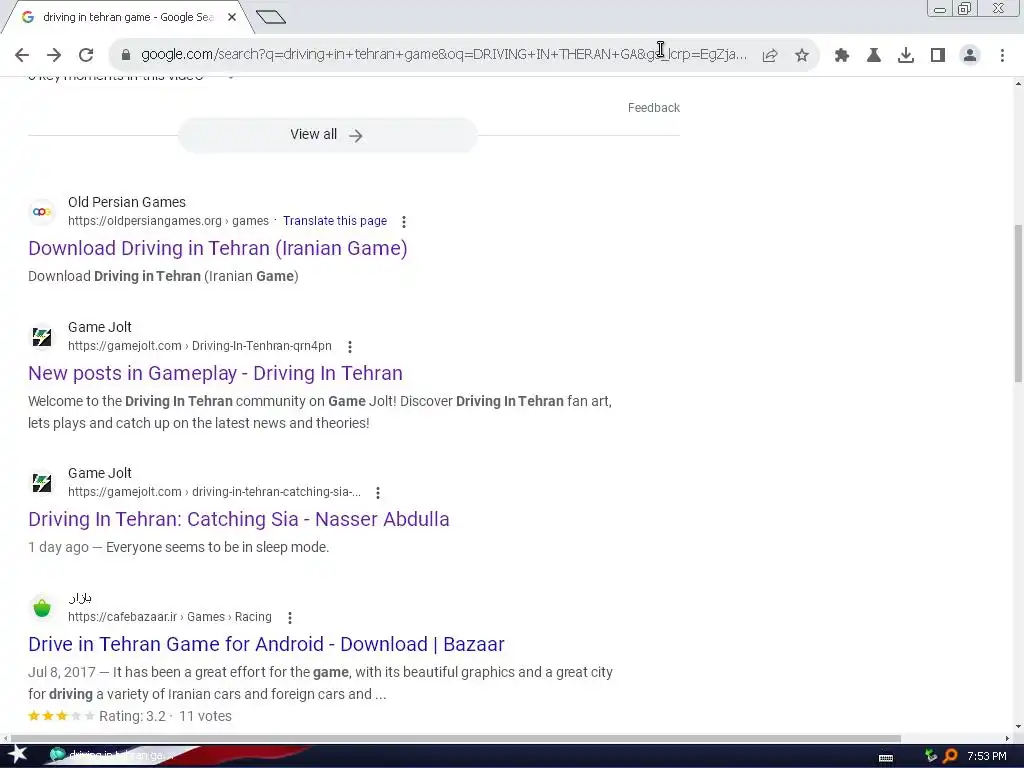Click the cafebazaar.ir Games Racing breadcrumb
The height and width of the screenshot is (768, 1024).
tap(170, 616)
